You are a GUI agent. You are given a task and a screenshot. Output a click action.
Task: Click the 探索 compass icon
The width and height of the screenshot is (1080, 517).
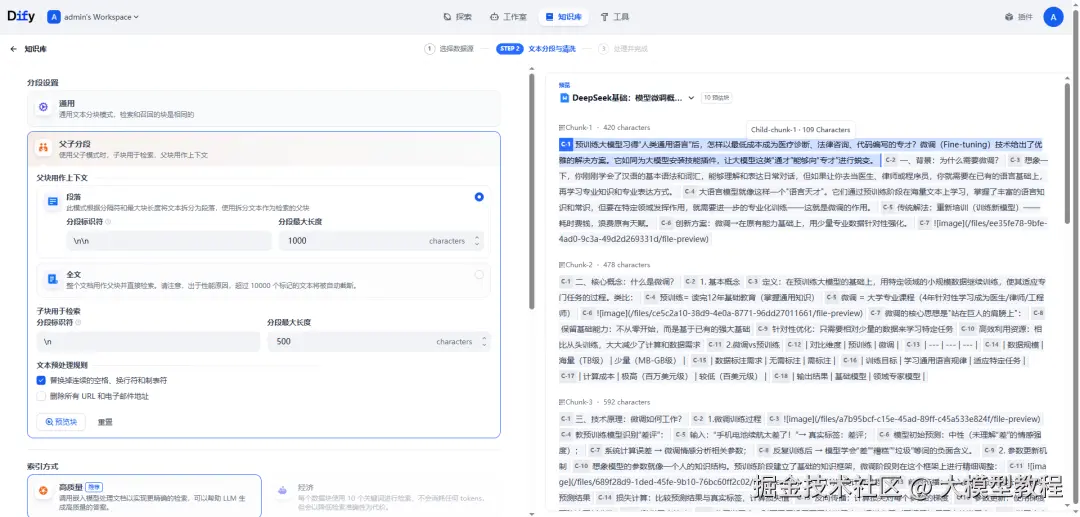[447, 17]
